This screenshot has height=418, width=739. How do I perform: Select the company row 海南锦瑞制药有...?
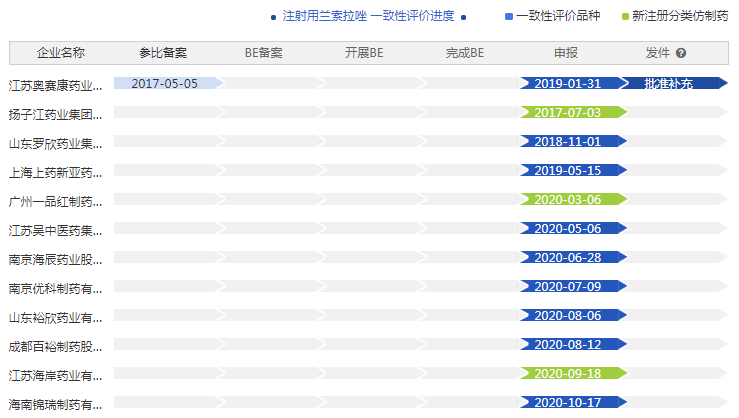(55, 405)
